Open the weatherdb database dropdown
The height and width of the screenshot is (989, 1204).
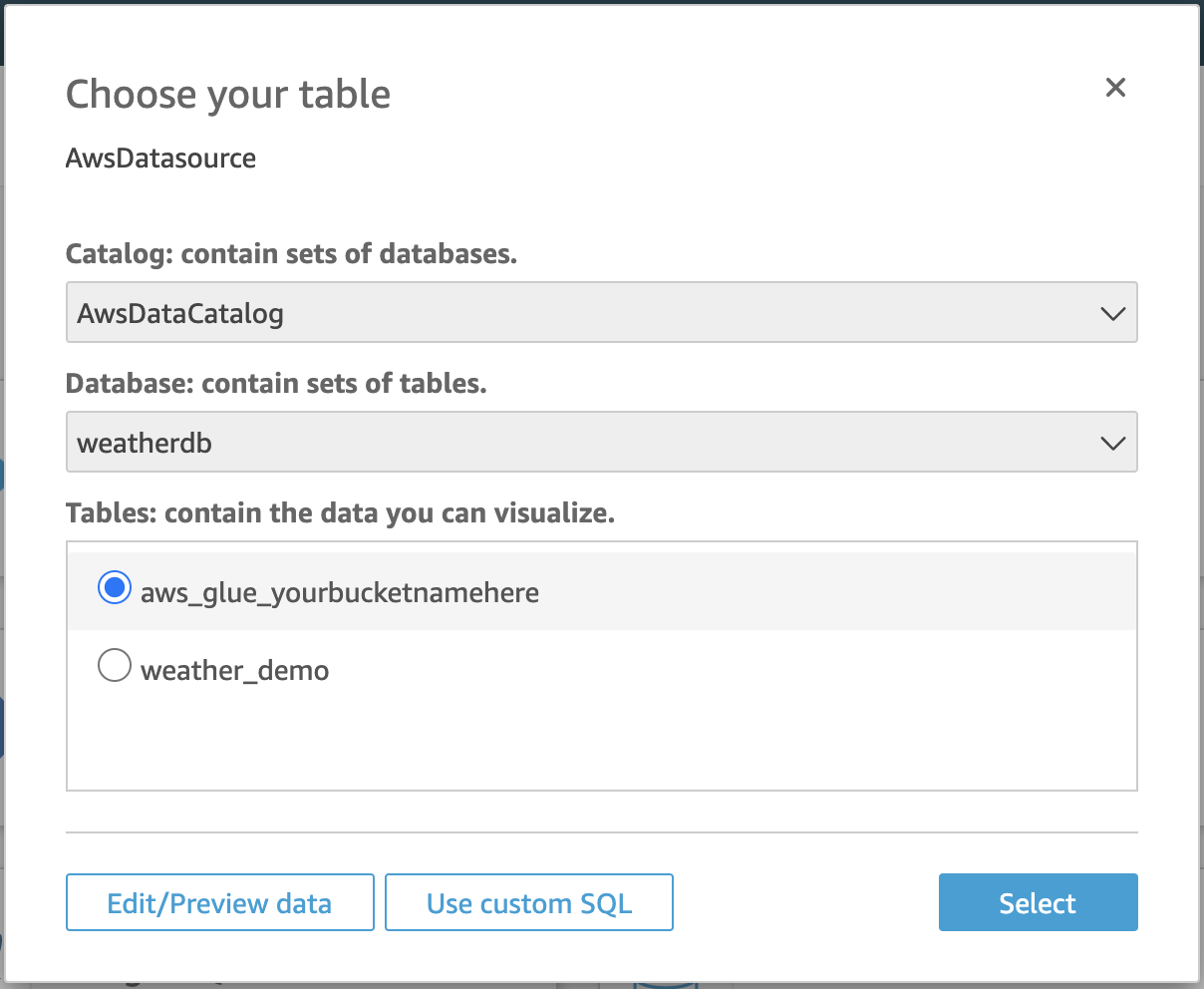pos(601,443)
